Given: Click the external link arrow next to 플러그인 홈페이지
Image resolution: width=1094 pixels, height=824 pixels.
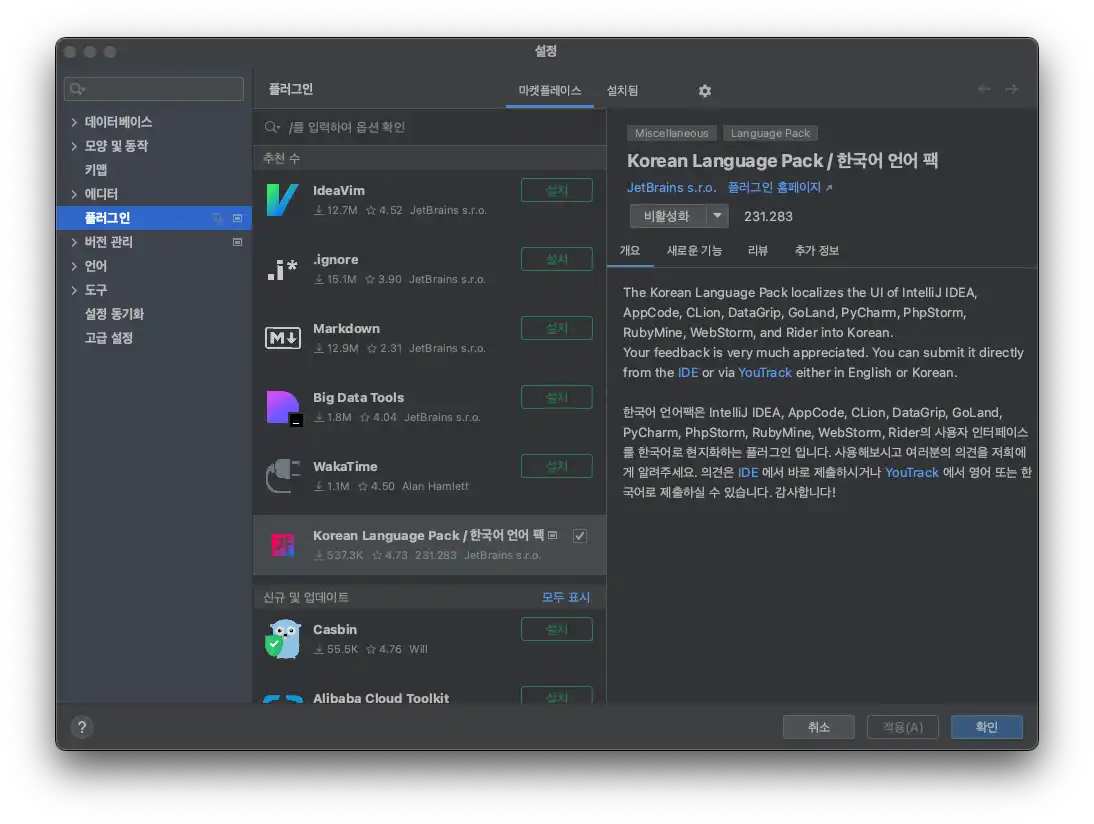Looking at the screenshot, I should point(829,188).
